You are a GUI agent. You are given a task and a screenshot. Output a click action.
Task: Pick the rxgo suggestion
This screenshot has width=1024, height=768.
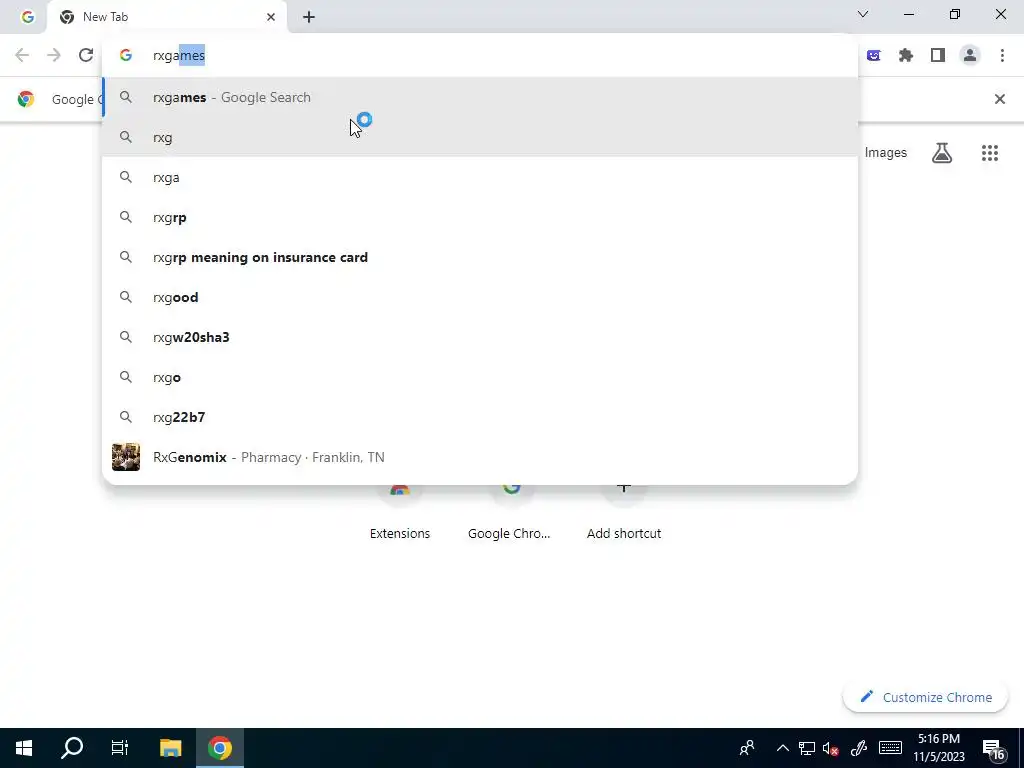click(480, 377)
